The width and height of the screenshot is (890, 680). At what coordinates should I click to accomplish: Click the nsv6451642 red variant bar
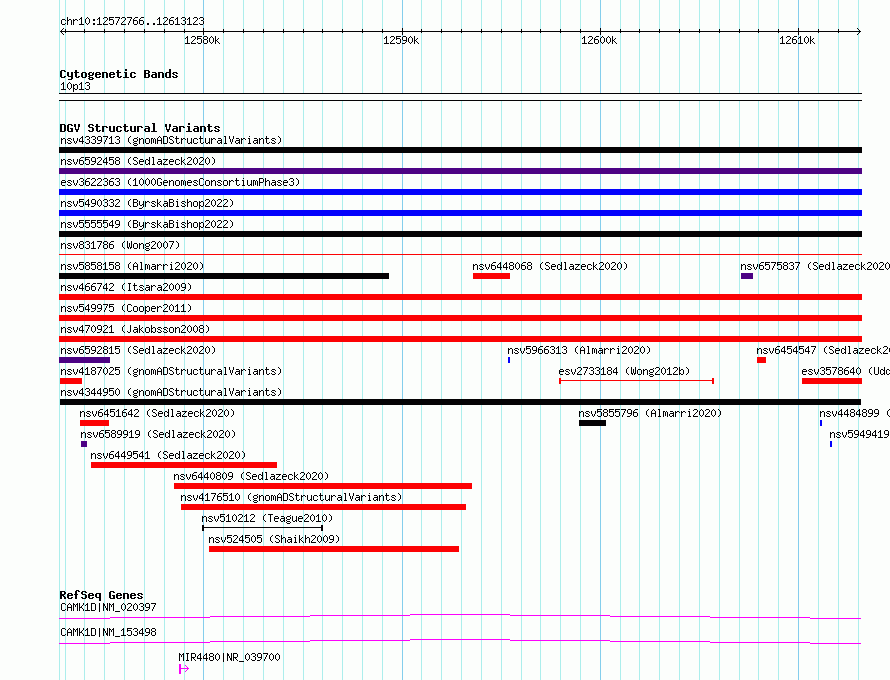click(x=94, y=423)
